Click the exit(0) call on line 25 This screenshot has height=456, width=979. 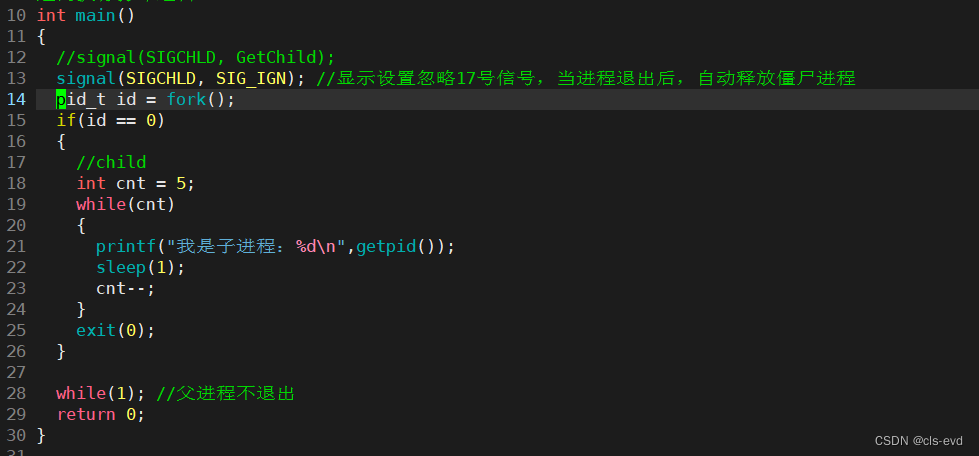coord(115,330)
